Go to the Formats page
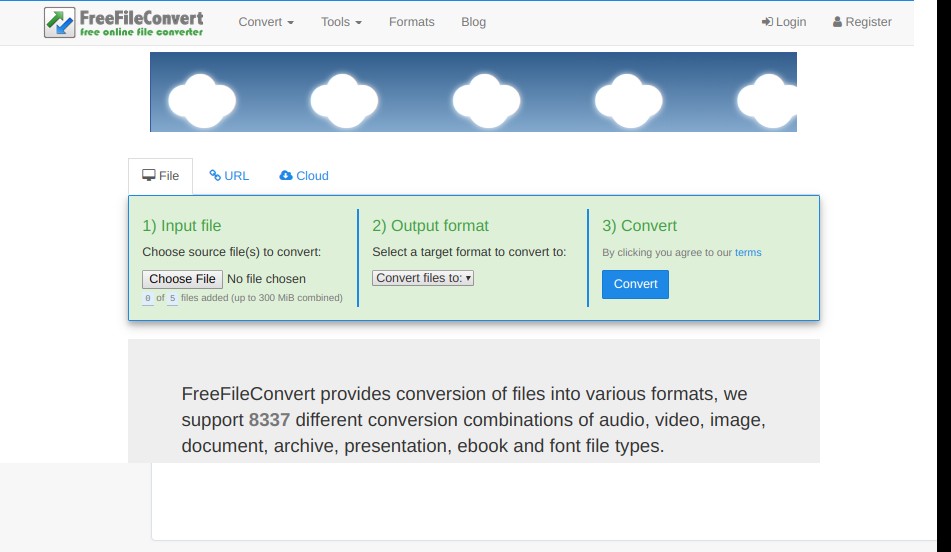Viewport: 951px width, 552px height. (x=411, y=22)
